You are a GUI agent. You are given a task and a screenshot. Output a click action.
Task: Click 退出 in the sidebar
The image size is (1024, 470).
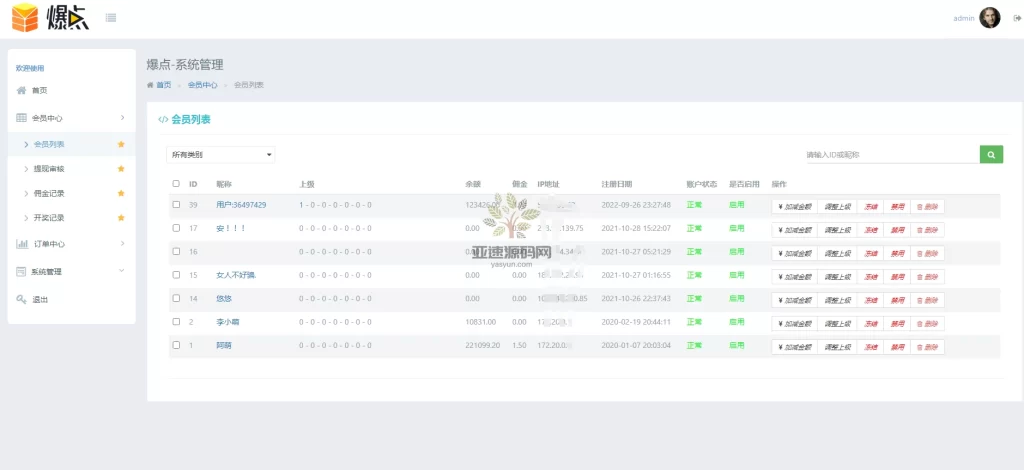71,300
